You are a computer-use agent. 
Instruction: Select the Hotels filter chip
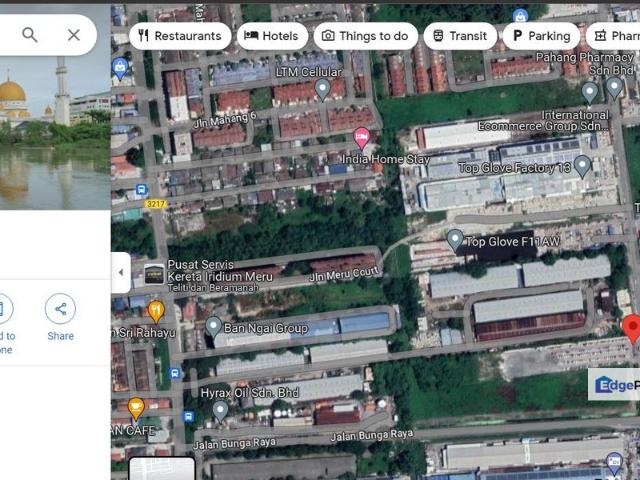[x=275, y=36]
